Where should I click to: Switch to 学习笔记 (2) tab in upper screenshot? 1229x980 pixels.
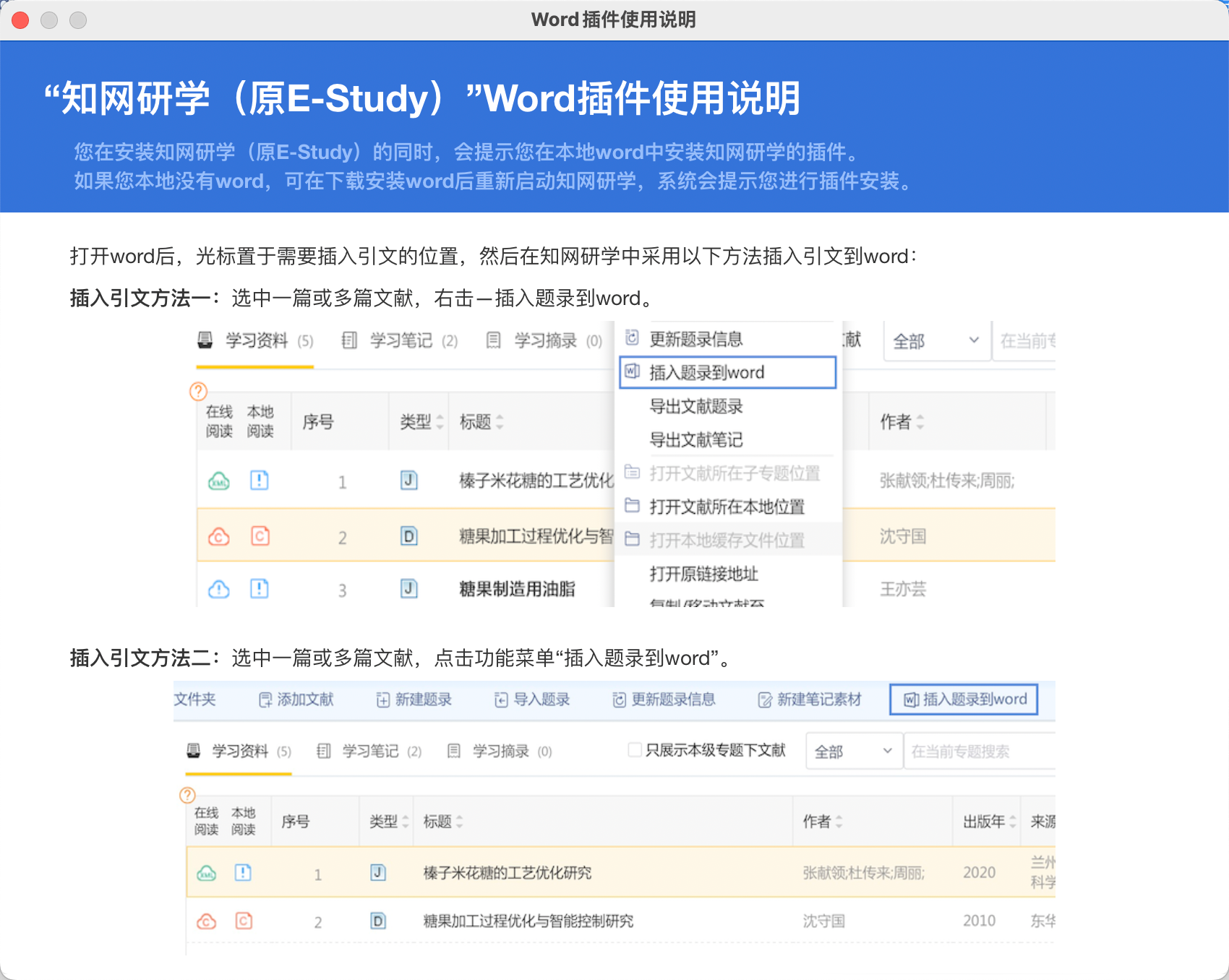(400, 340)
